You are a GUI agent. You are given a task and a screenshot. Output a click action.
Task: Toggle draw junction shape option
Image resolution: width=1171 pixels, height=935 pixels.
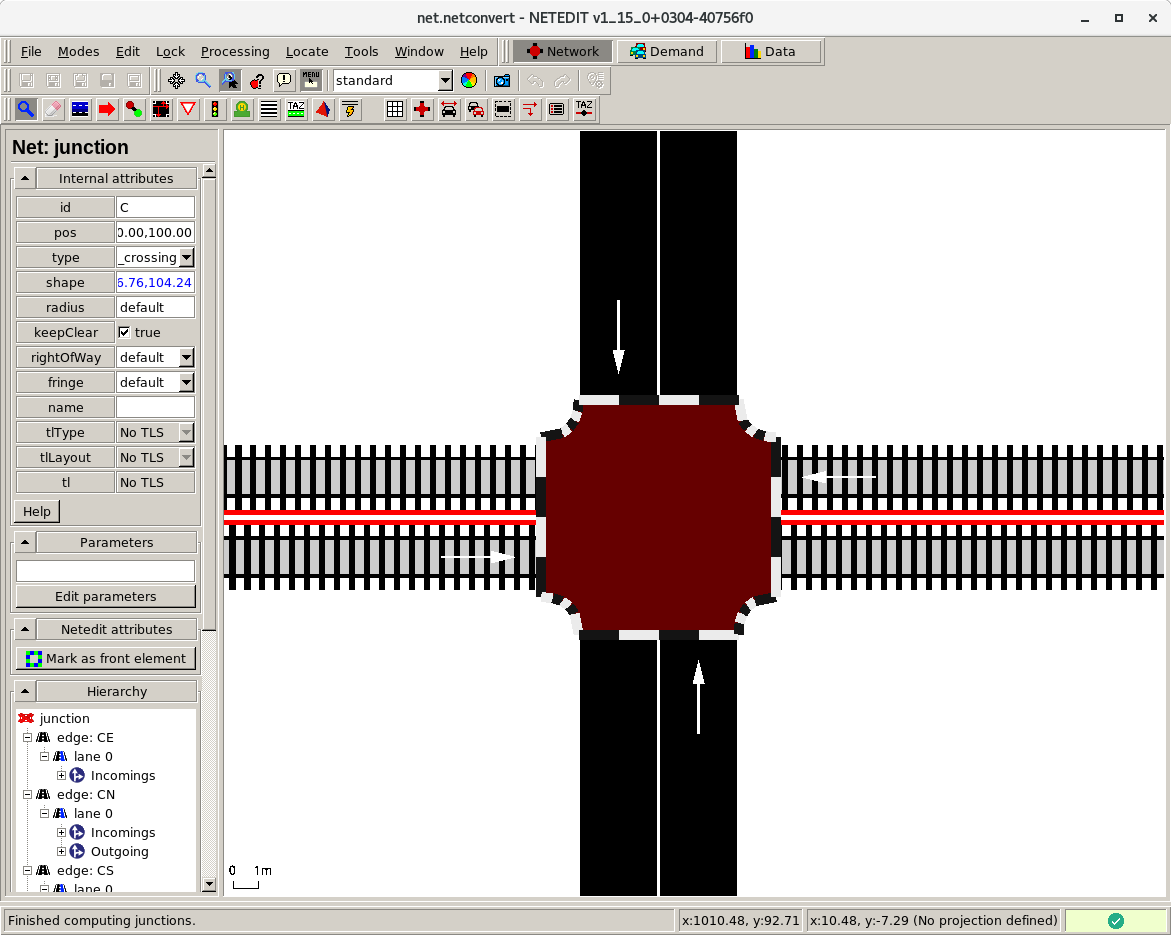(x=422, y=110)
